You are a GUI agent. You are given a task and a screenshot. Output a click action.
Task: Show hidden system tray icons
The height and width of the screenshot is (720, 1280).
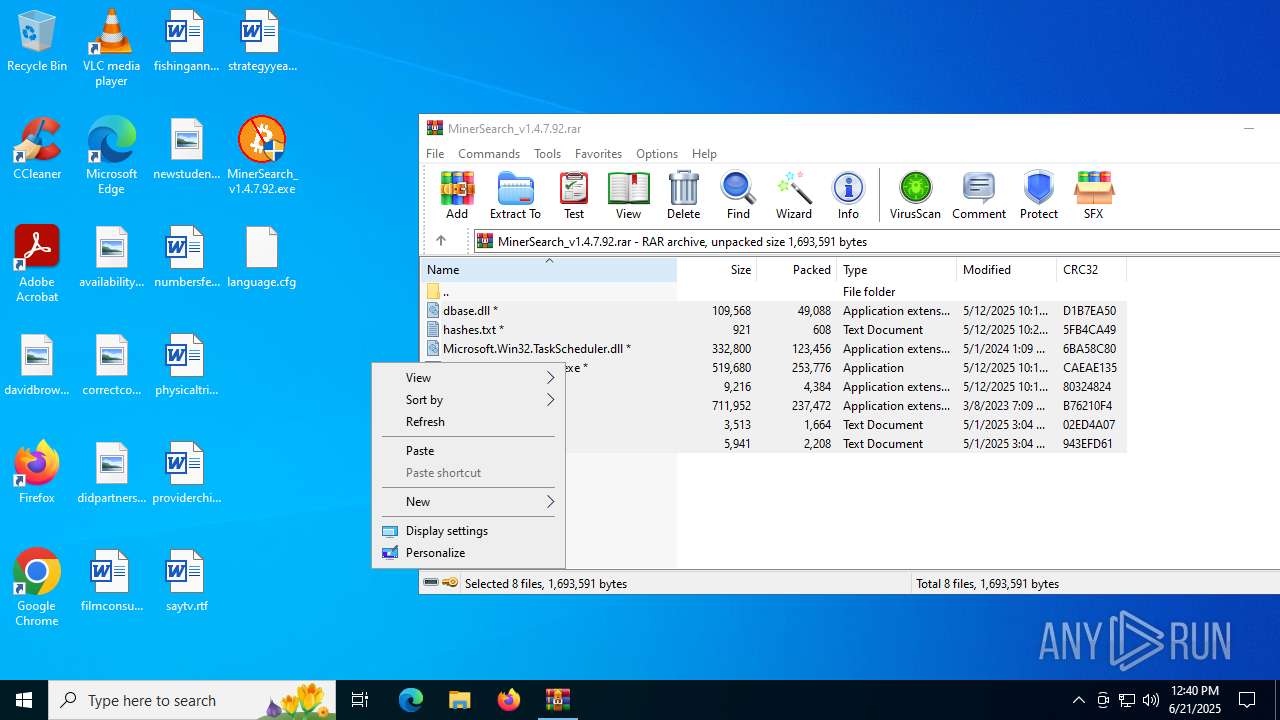1079,700
